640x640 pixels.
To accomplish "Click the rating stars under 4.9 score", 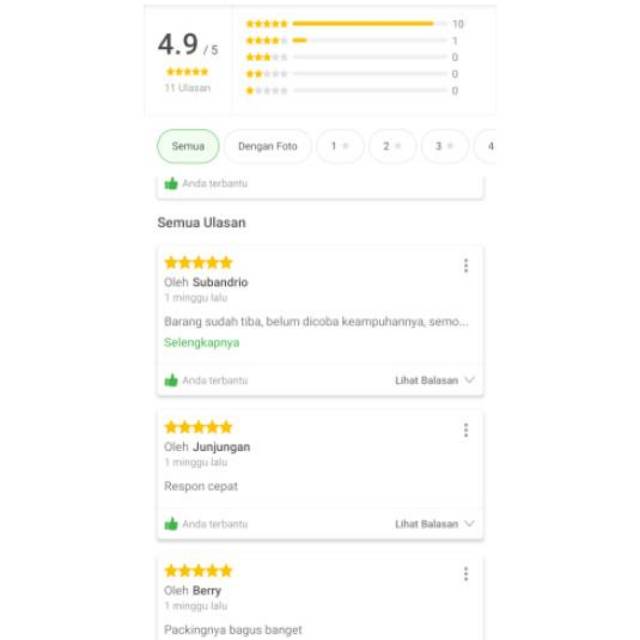I will click(x=187, y=72).
